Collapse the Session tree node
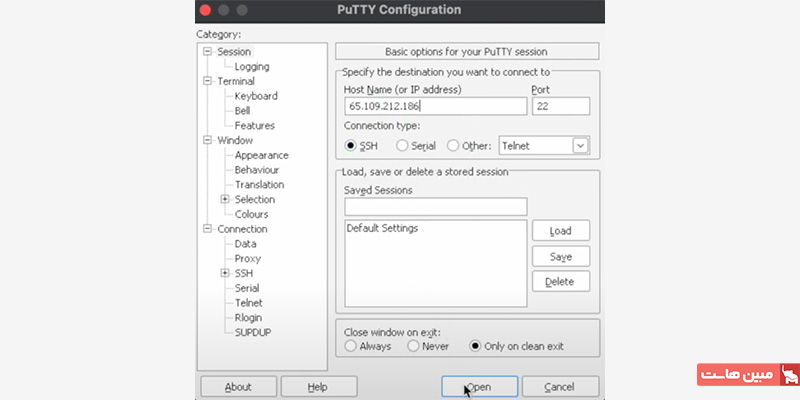This screenshot has width=800, height=400. (207, 52)
